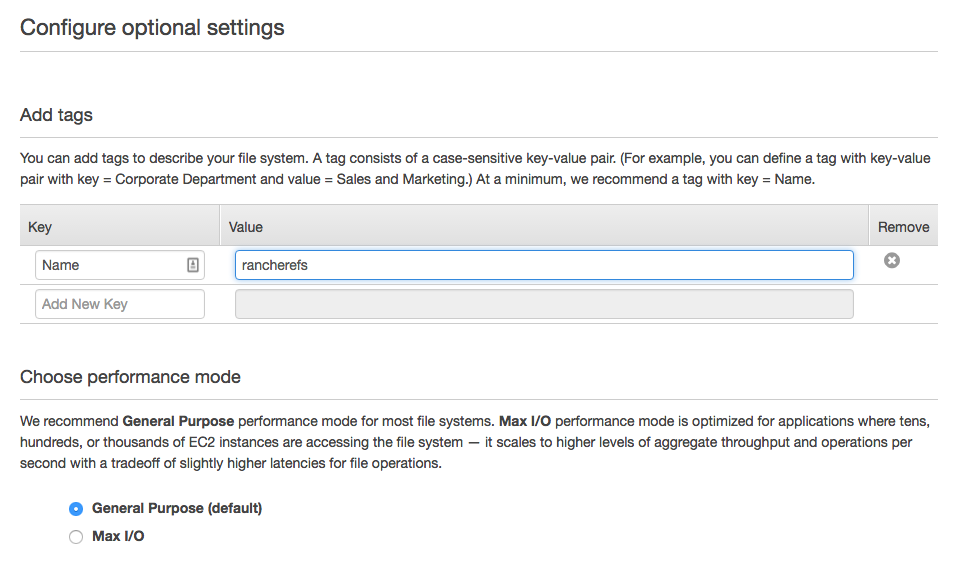This screenshot has width=957, height=567.
Task: Click into the rancherefs value field
Action: (x=543, y=265)
